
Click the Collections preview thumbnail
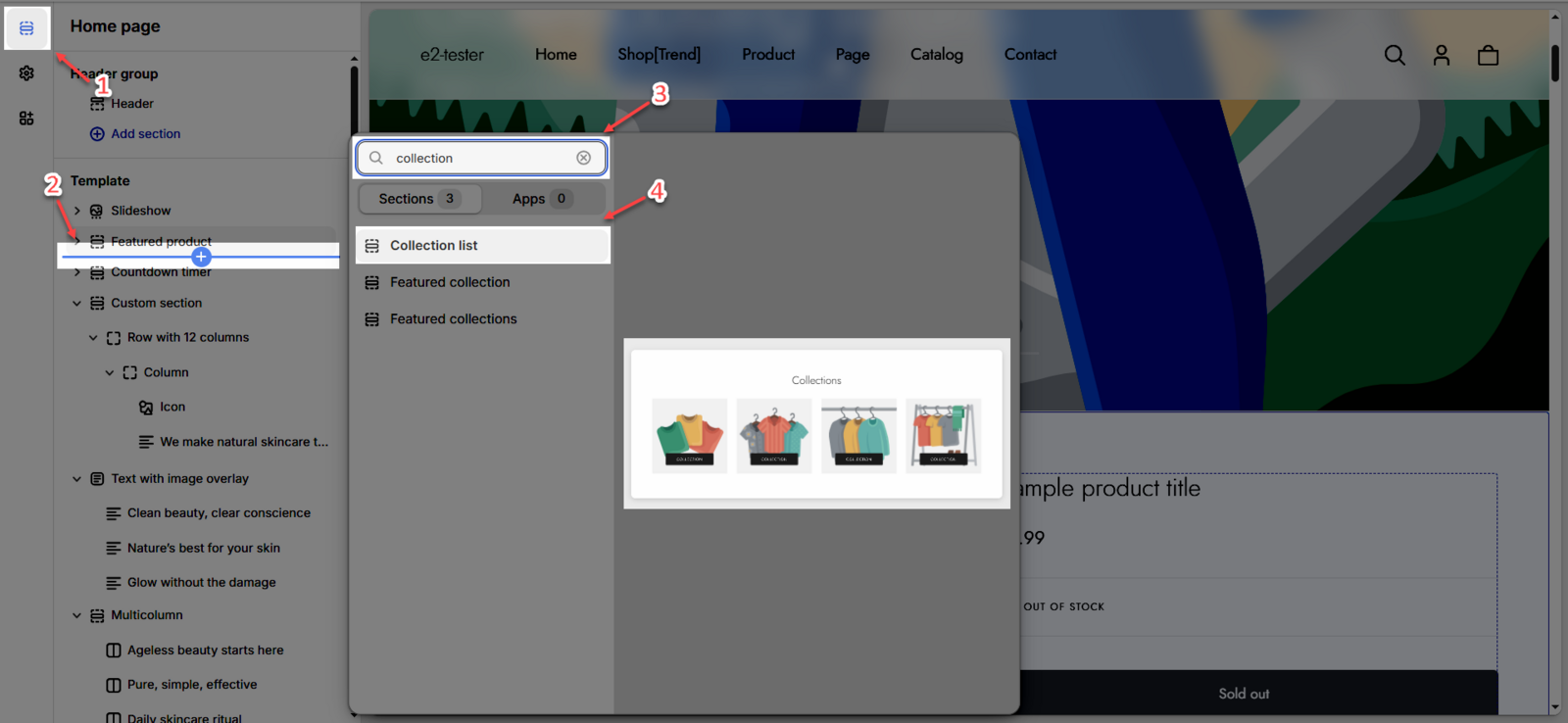pyautogui.click(x=816, y=423)
